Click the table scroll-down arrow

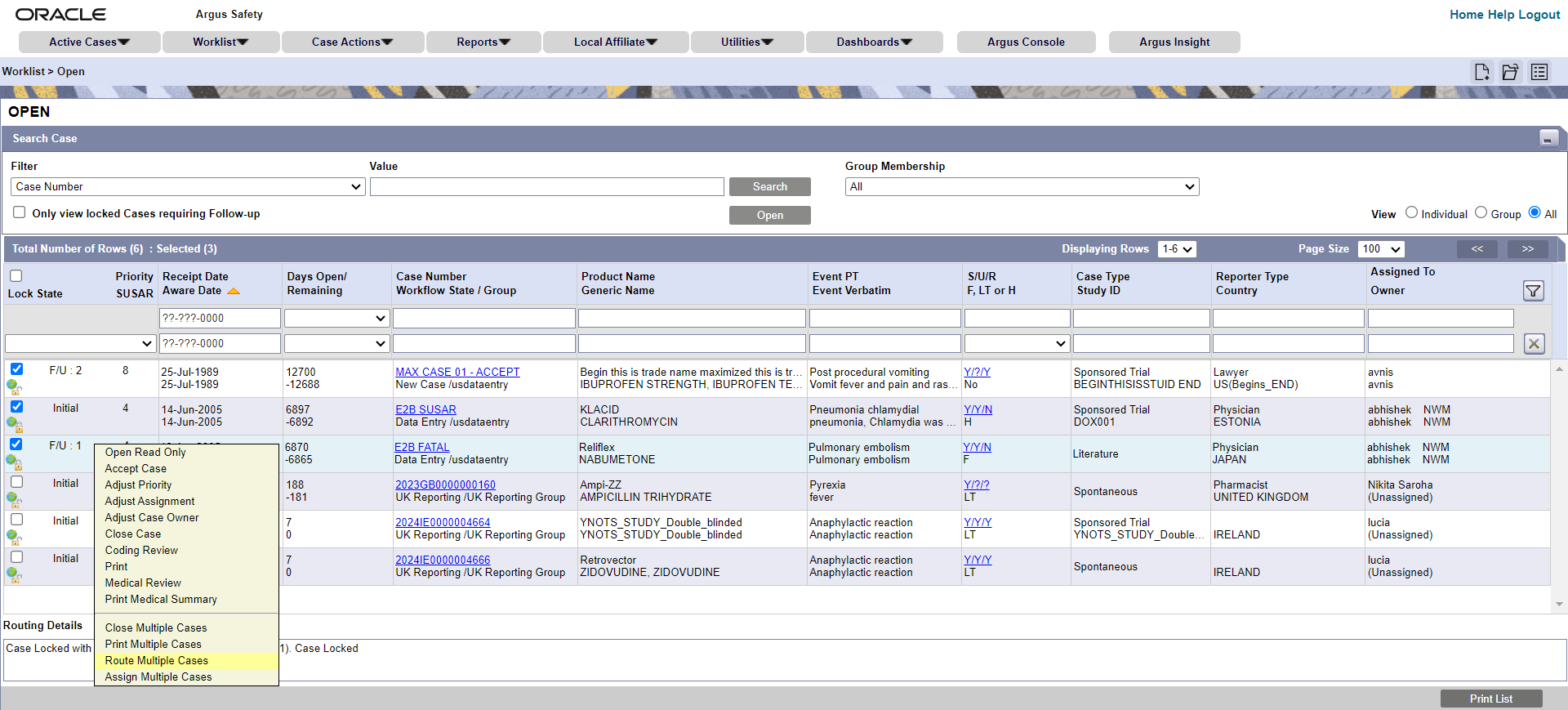pos(1559,605)
